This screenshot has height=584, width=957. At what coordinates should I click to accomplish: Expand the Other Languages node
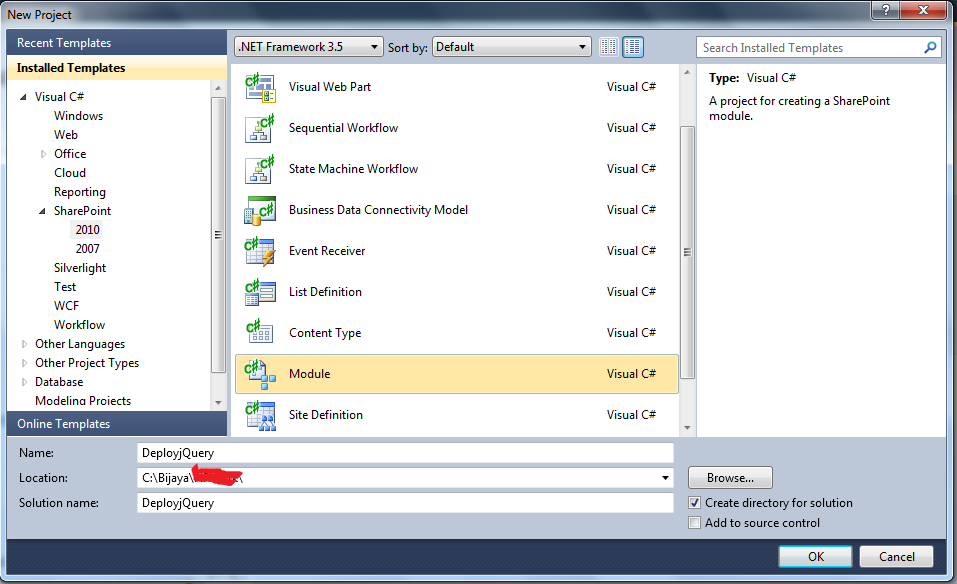24,343
